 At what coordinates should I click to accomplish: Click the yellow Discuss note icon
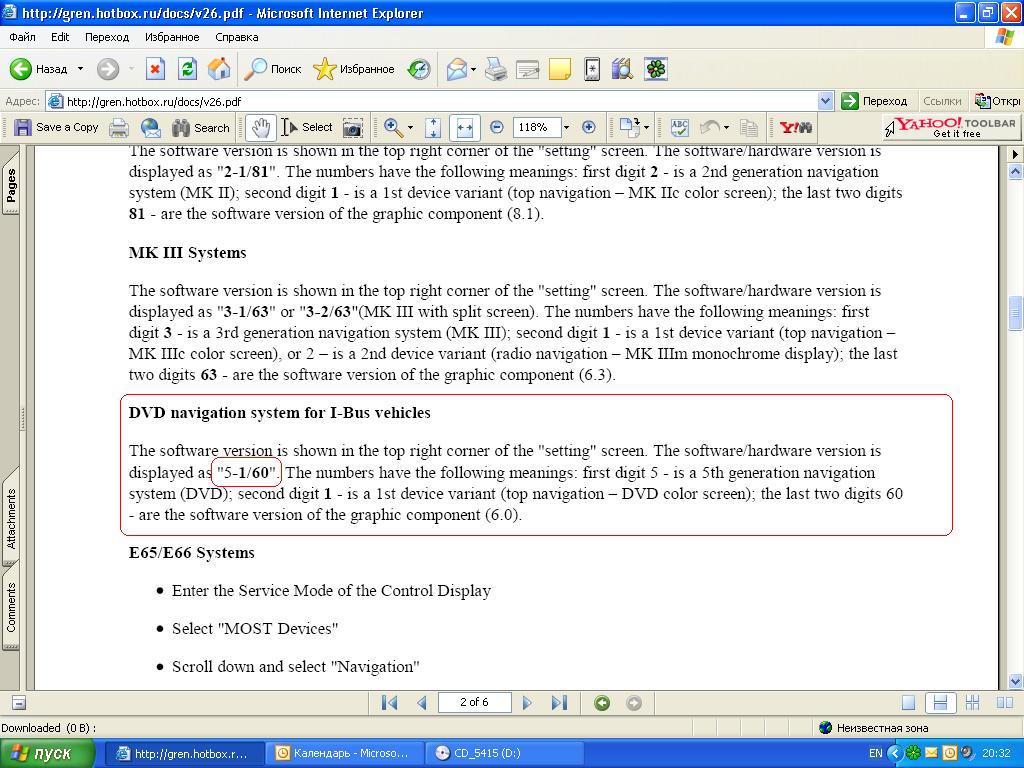coord(560,69)
